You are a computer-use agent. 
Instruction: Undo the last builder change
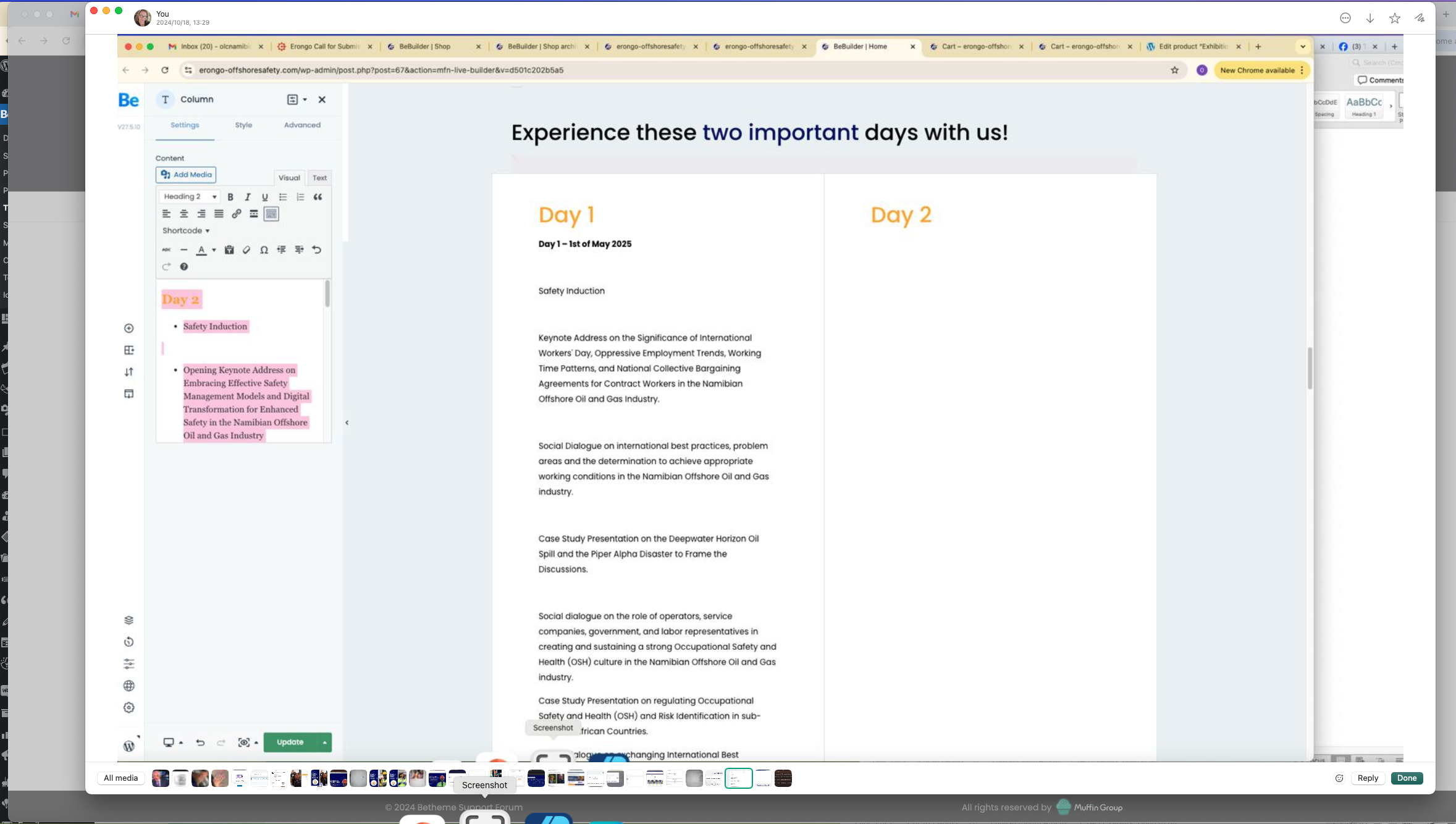200,742
